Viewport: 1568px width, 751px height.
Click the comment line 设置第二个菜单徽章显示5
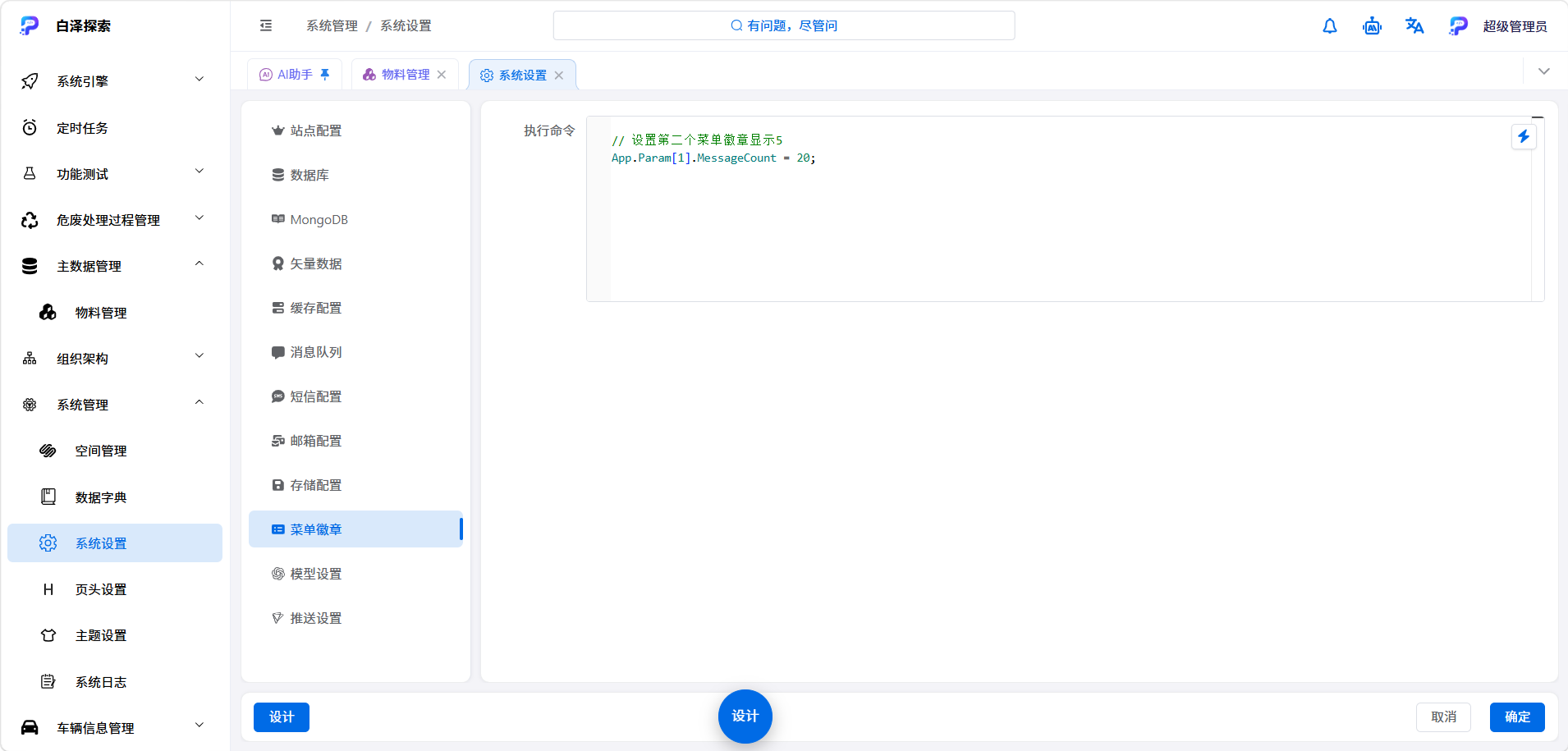pyautogui.click(x=697, y=140)
